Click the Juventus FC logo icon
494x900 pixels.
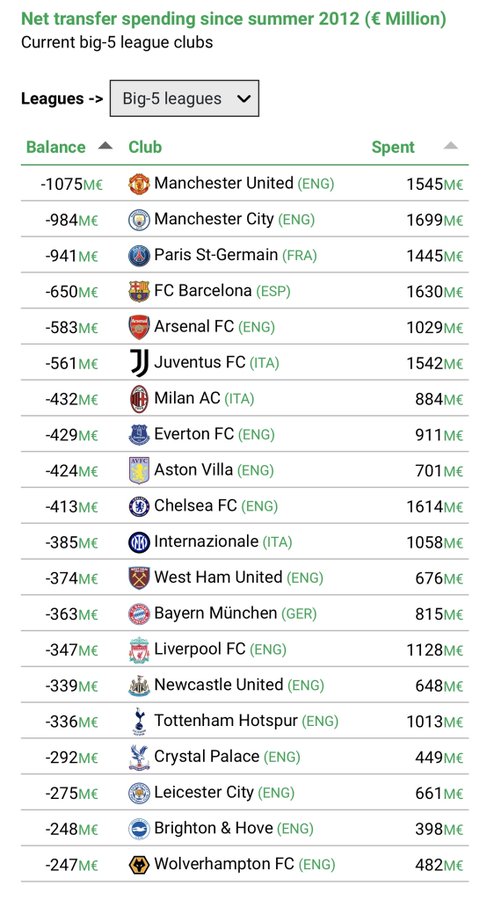(x=139, y=363)
